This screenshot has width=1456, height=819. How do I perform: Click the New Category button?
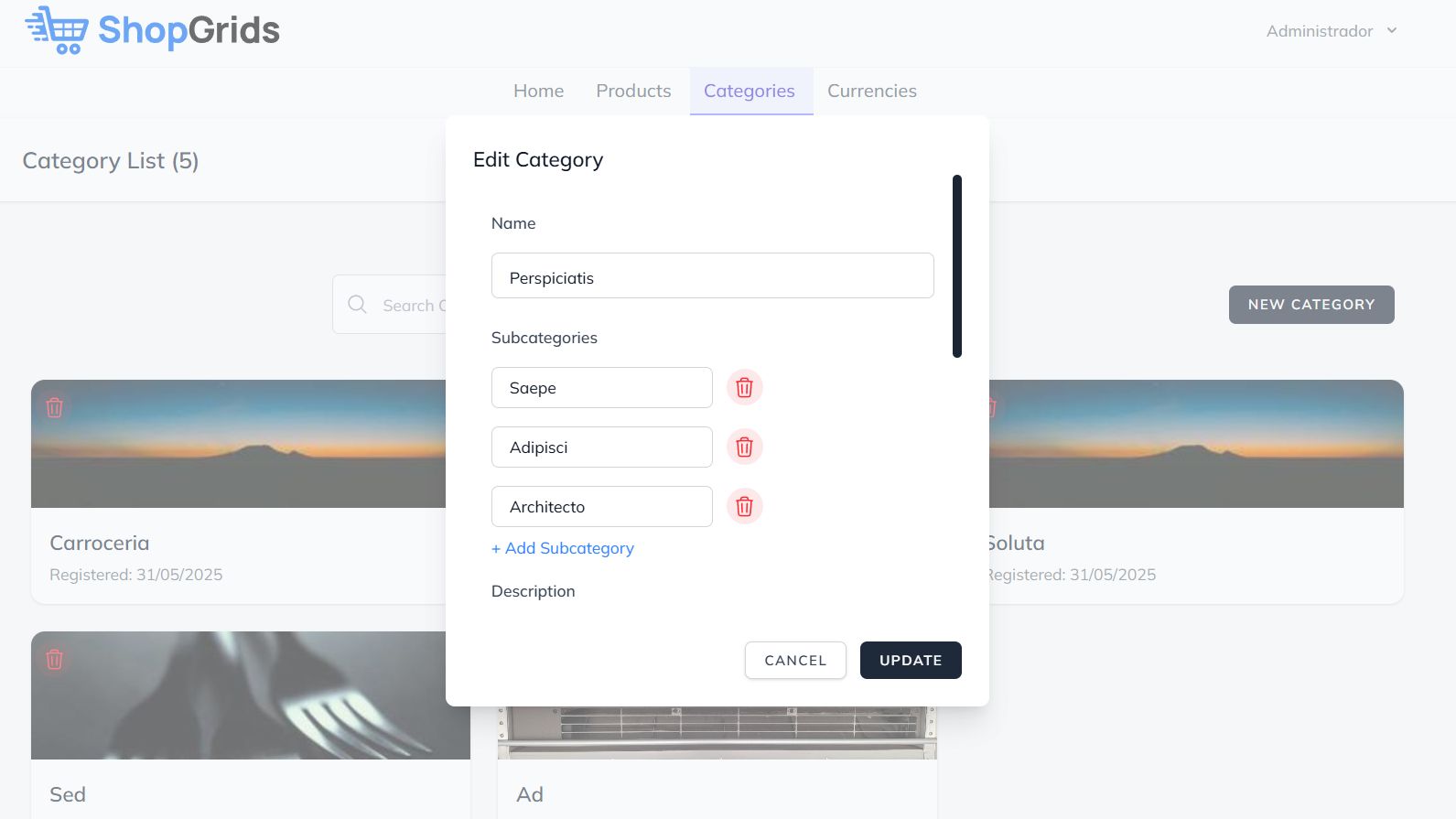(x=1311, y=305)
